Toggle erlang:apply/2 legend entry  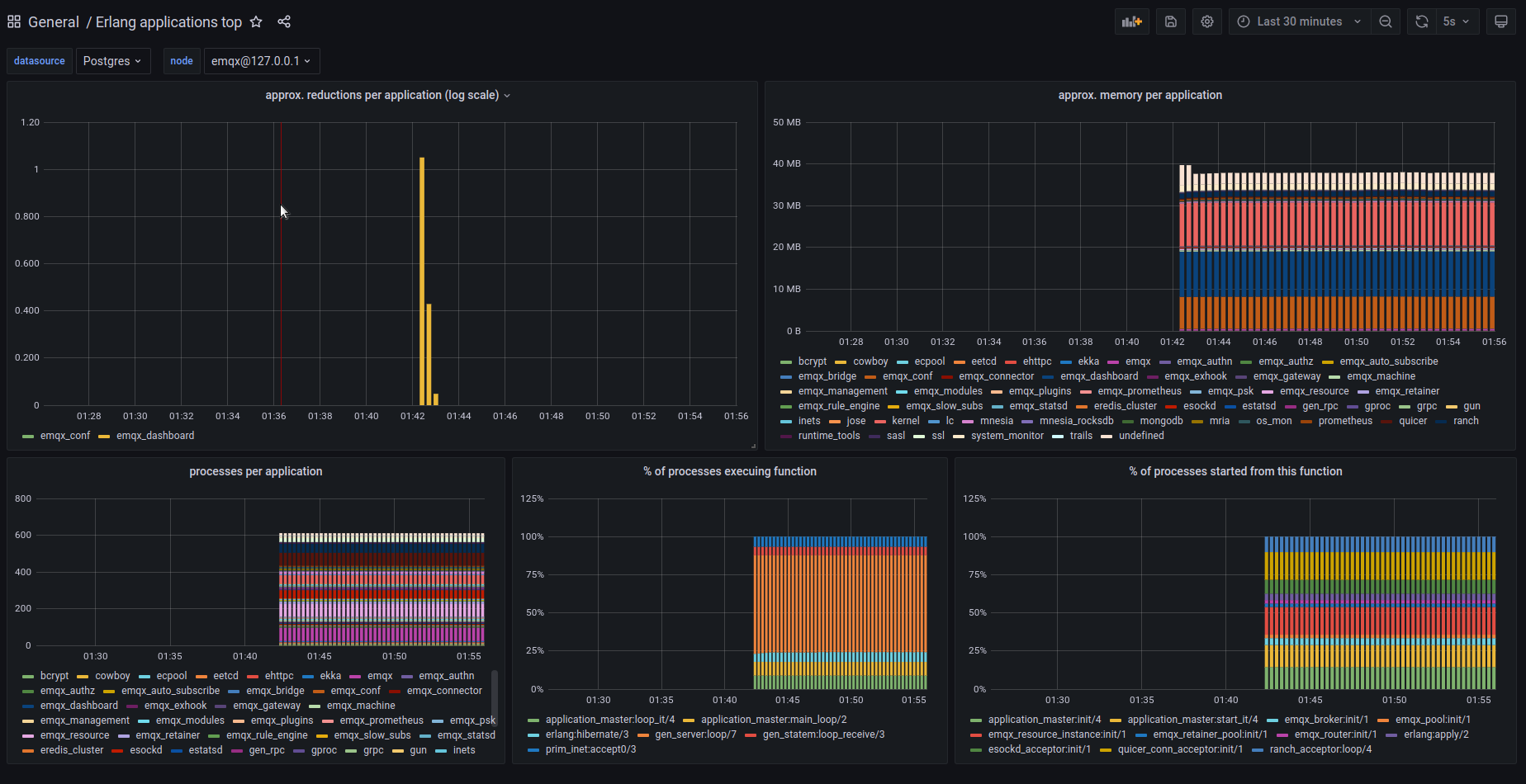[1436, 734]
